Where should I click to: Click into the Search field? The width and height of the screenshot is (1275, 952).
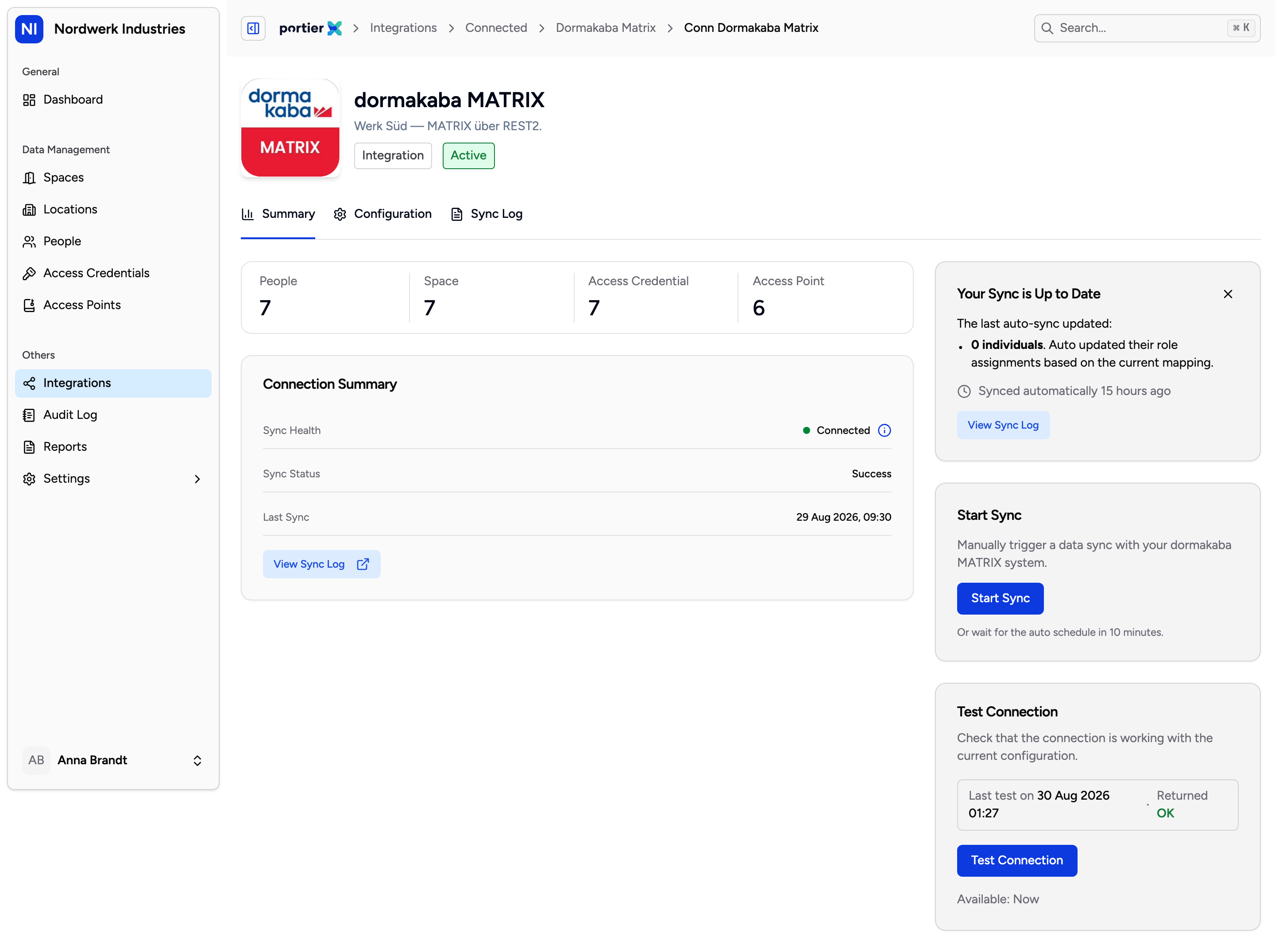[x=1147, y=28]
